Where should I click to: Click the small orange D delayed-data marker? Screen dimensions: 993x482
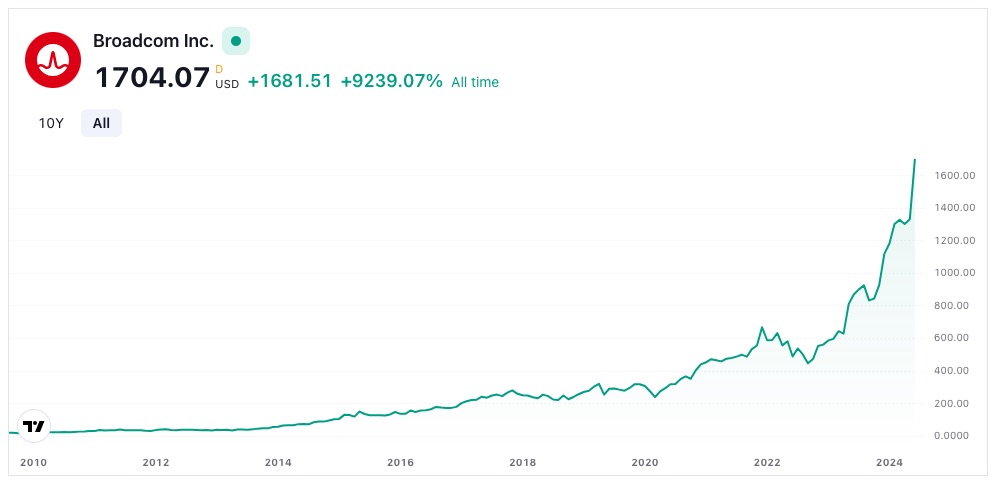(219, 69)
